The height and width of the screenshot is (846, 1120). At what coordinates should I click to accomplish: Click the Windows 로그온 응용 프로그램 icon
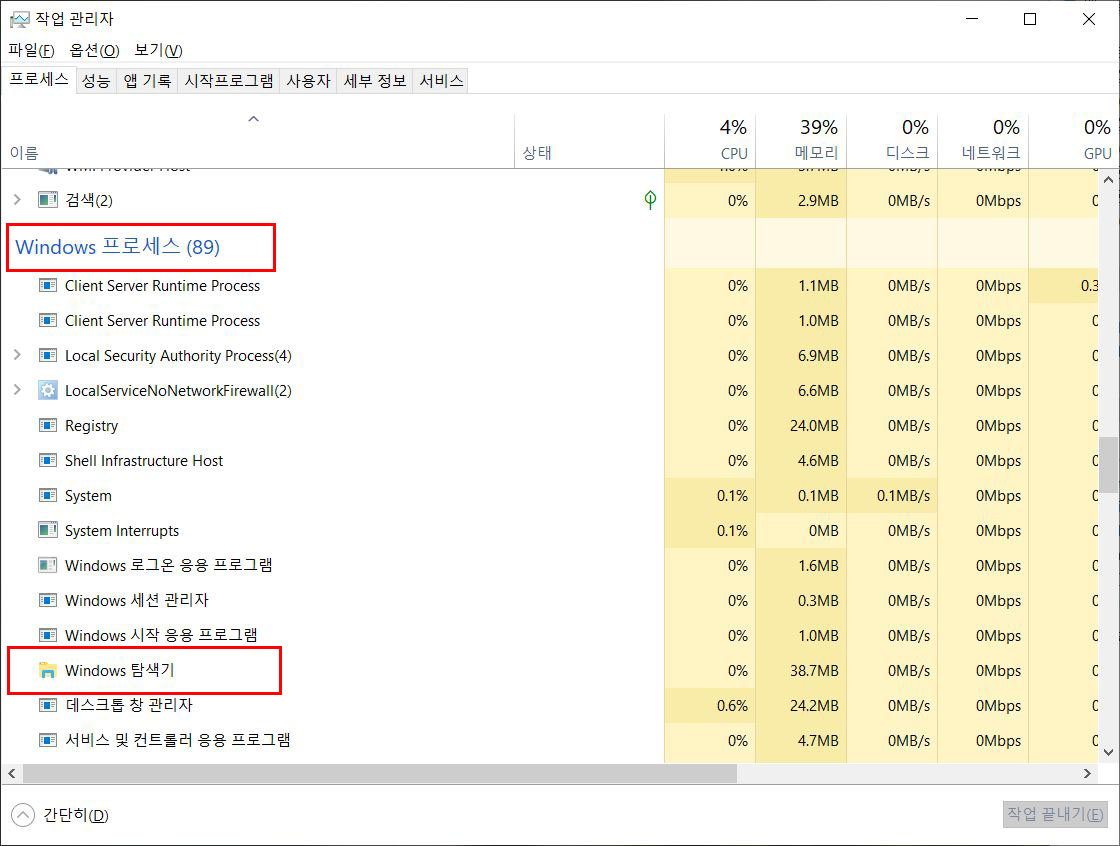tap(48, 565)
